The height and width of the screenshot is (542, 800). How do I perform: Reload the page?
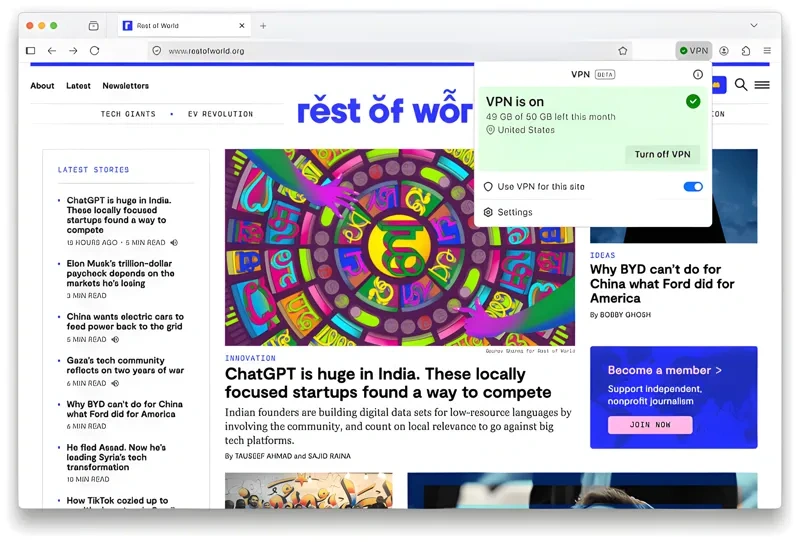[94, 50]
